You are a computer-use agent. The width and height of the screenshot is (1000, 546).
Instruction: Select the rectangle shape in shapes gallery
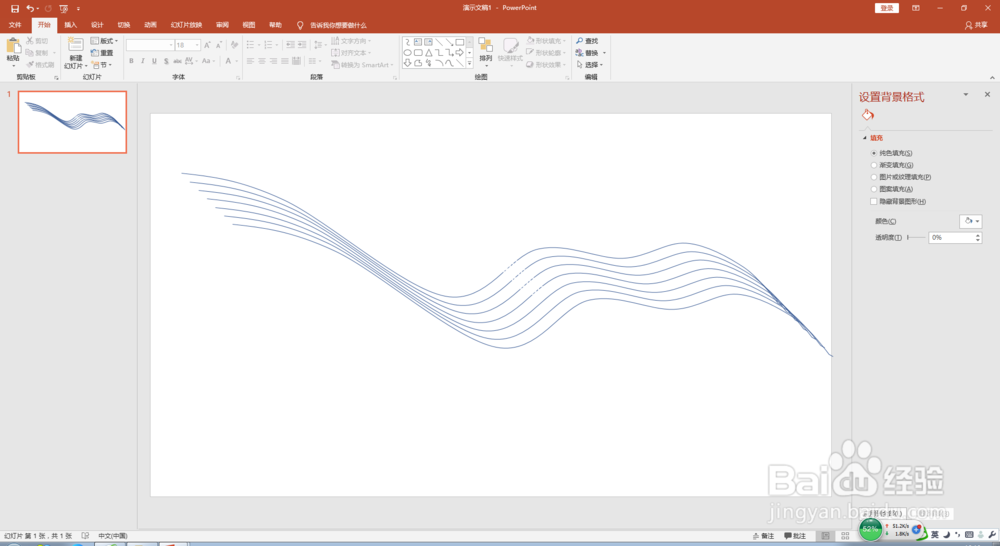[459, 42]
